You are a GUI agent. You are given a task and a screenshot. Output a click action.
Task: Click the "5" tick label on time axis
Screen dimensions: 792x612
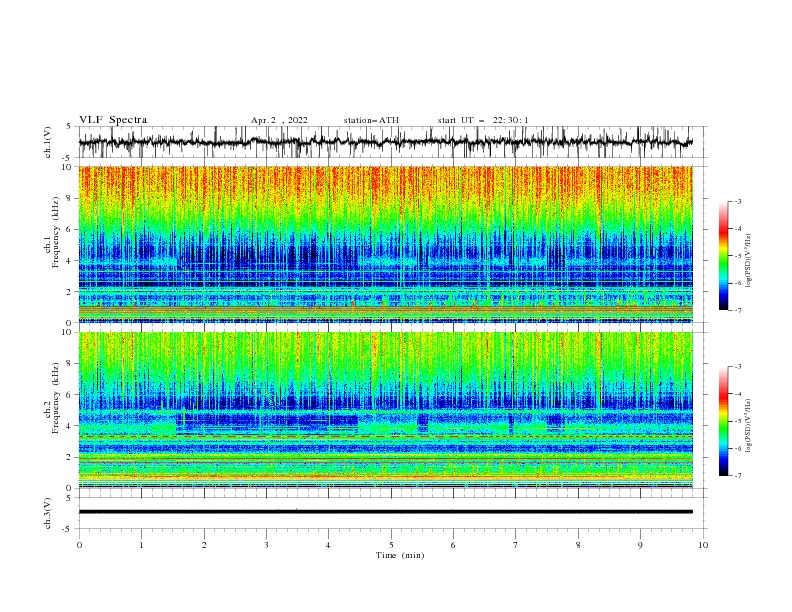point(391,545)
